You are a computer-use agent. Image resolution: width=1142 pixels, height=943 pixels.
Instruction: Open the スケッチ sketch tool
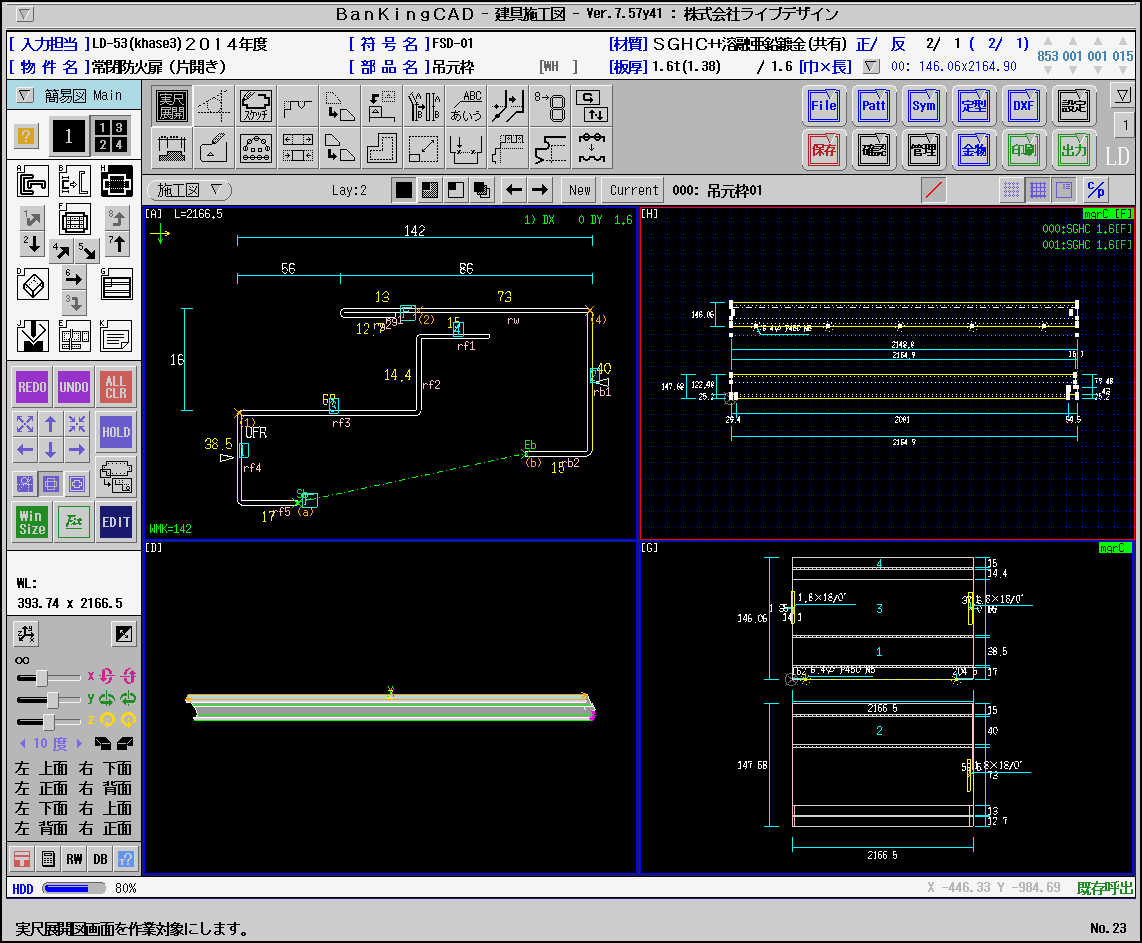256,106
